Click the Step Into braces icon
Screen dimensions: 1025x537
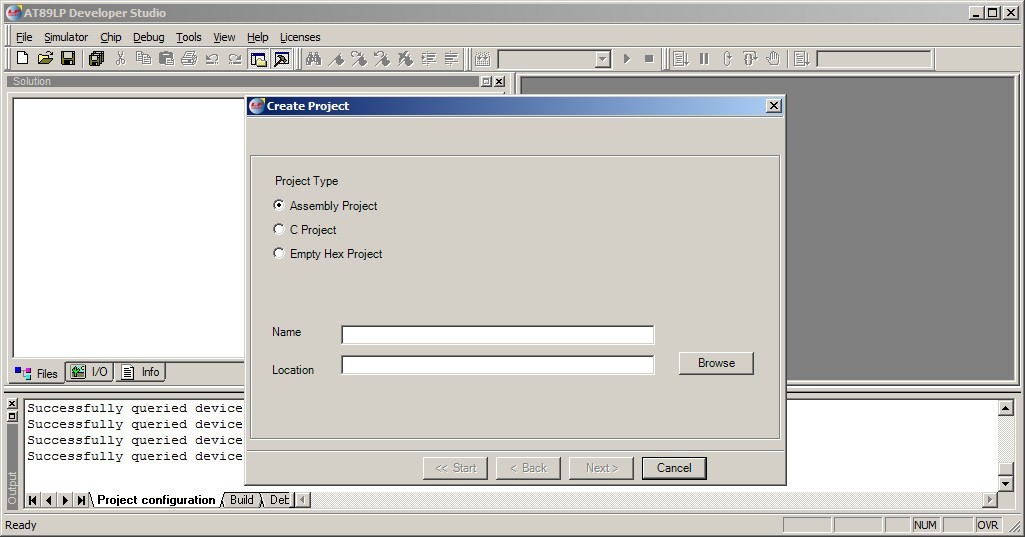point(727,59)
